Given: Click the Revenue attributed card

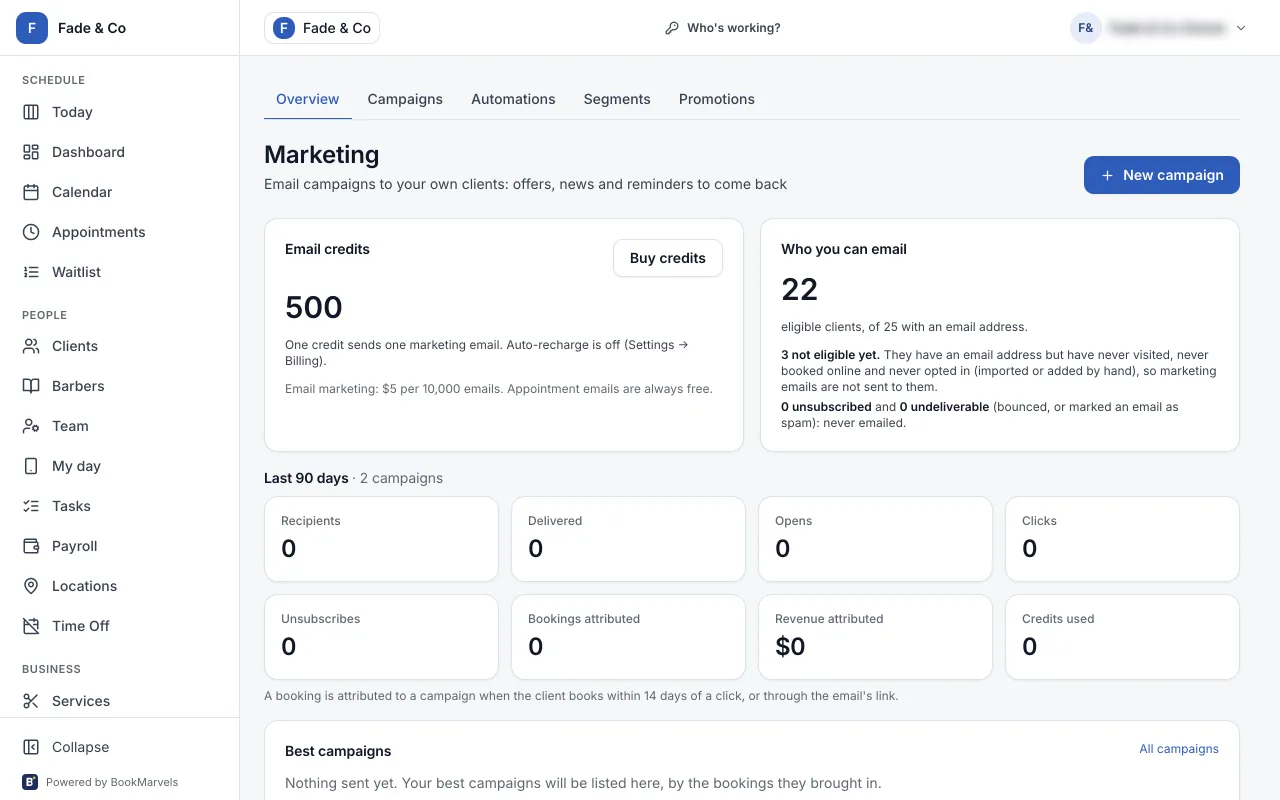Looking at the screenshot, I should click(875, 637).
